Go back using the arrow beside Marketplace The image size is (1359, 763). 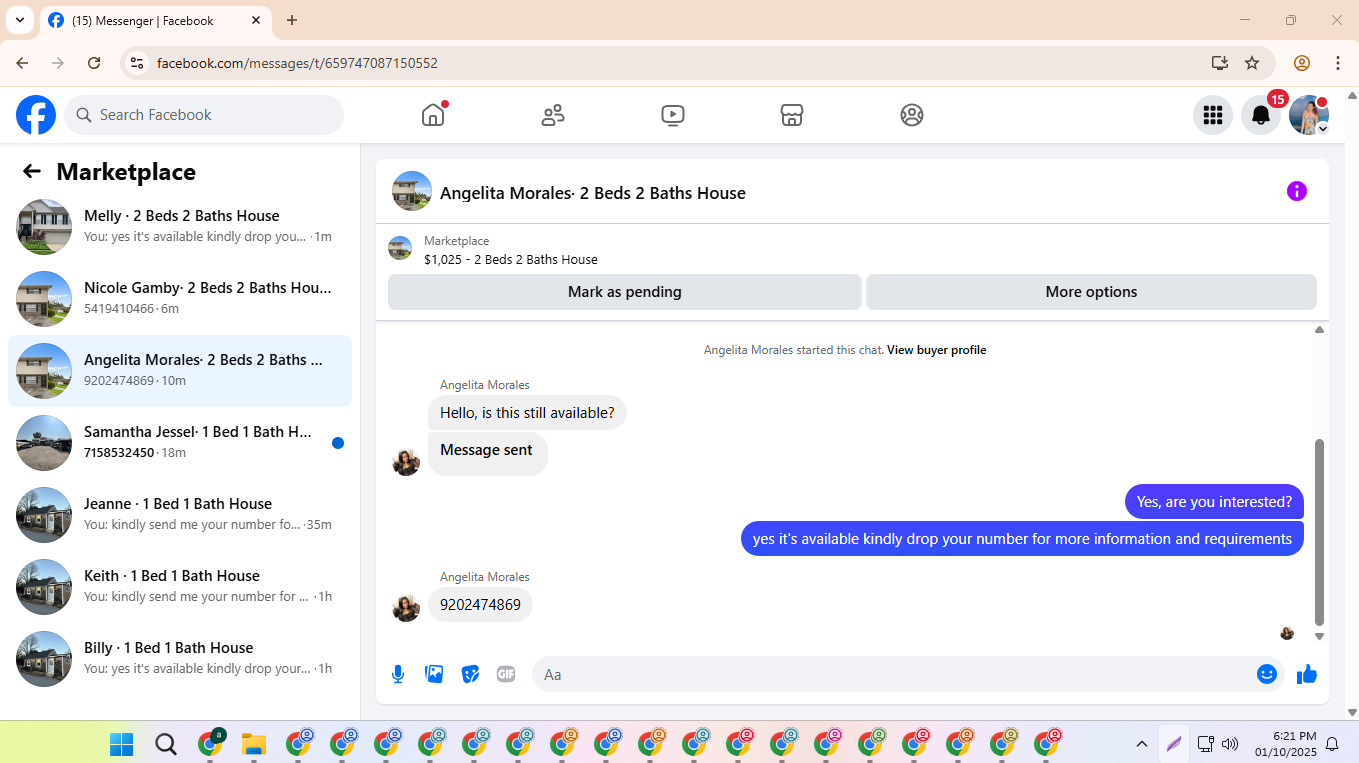point(32,171)
